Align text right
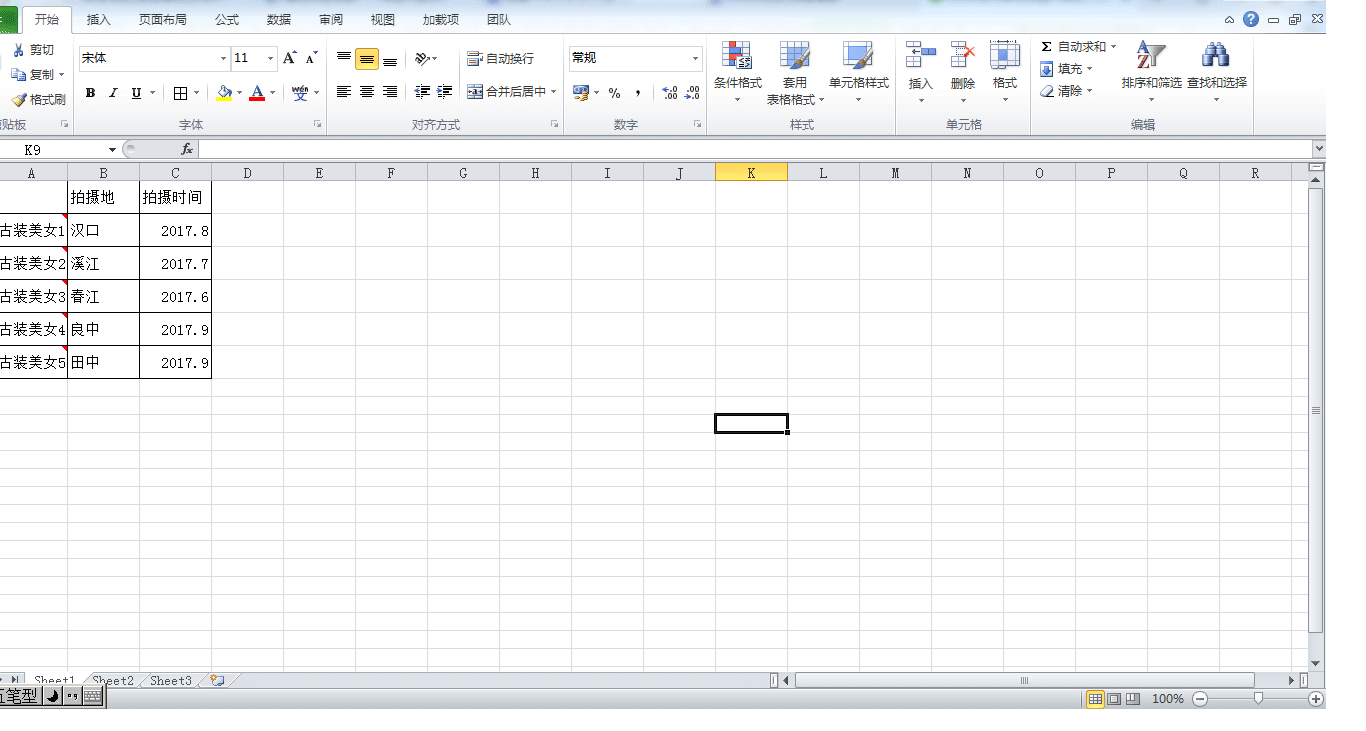 (x=390, y=92)
